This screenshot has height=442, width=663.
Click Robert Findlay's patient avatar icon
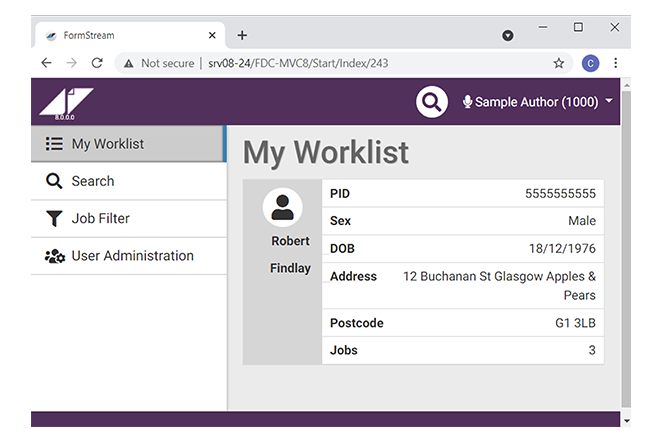pyautogui.click(x=282, y=207)
